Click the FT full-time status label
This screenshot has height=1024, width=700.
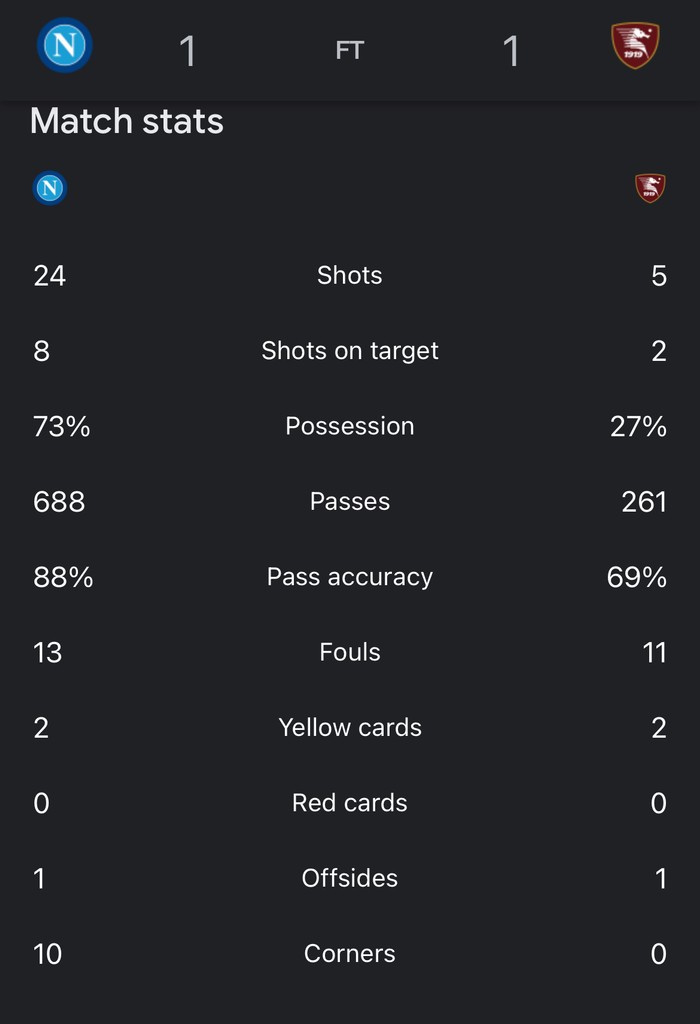coord(349,50)
